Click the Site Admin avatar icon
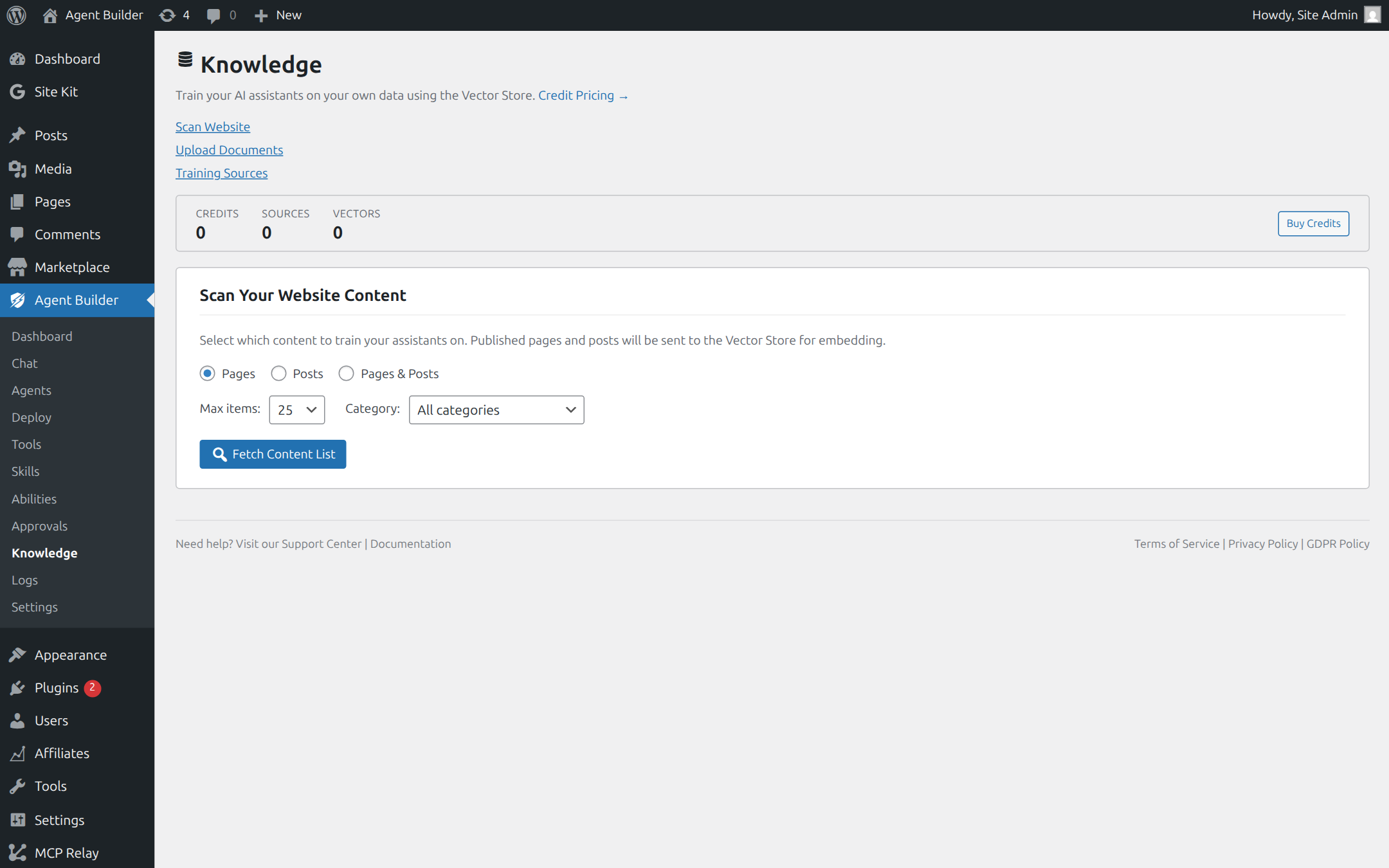1389x868 pixels. click(x=1372, y=15)
